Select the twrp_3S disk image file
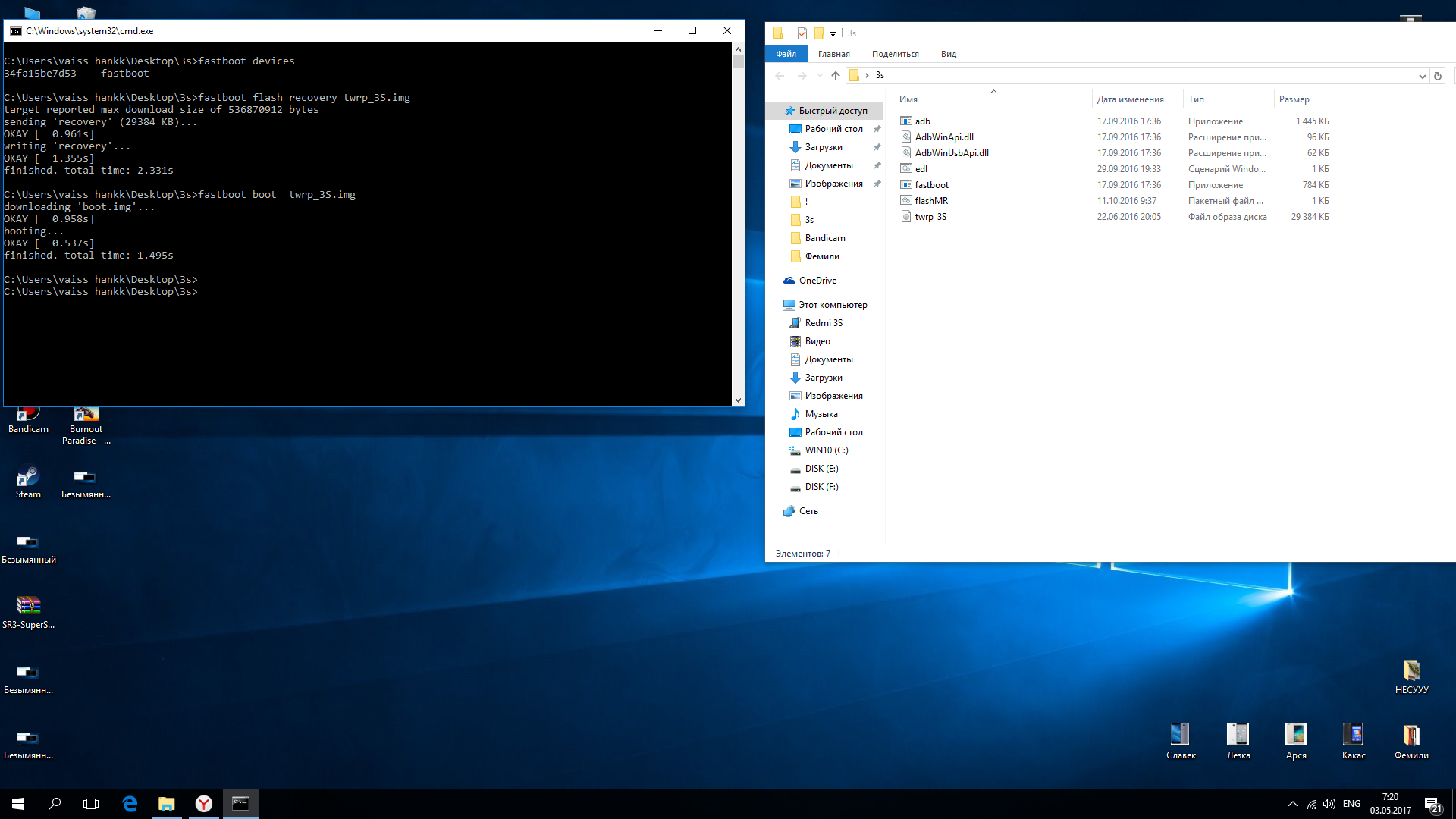The width and height of the screenshot is (1456, 819). [x=930, y=217]
